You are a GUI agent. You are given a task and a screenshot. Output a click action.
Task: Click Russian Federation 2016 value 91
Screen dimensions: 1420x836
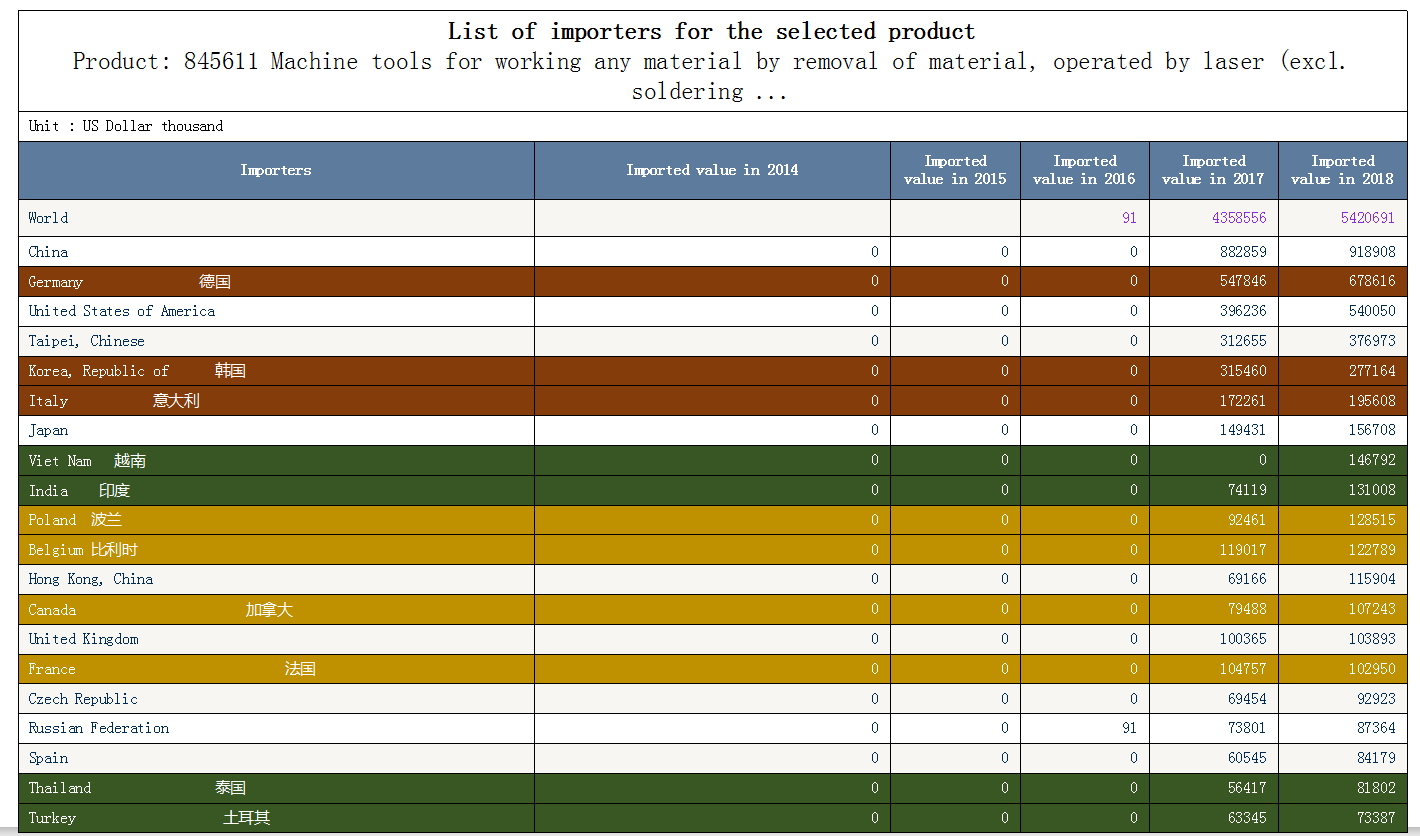[x=1129, y=728]
